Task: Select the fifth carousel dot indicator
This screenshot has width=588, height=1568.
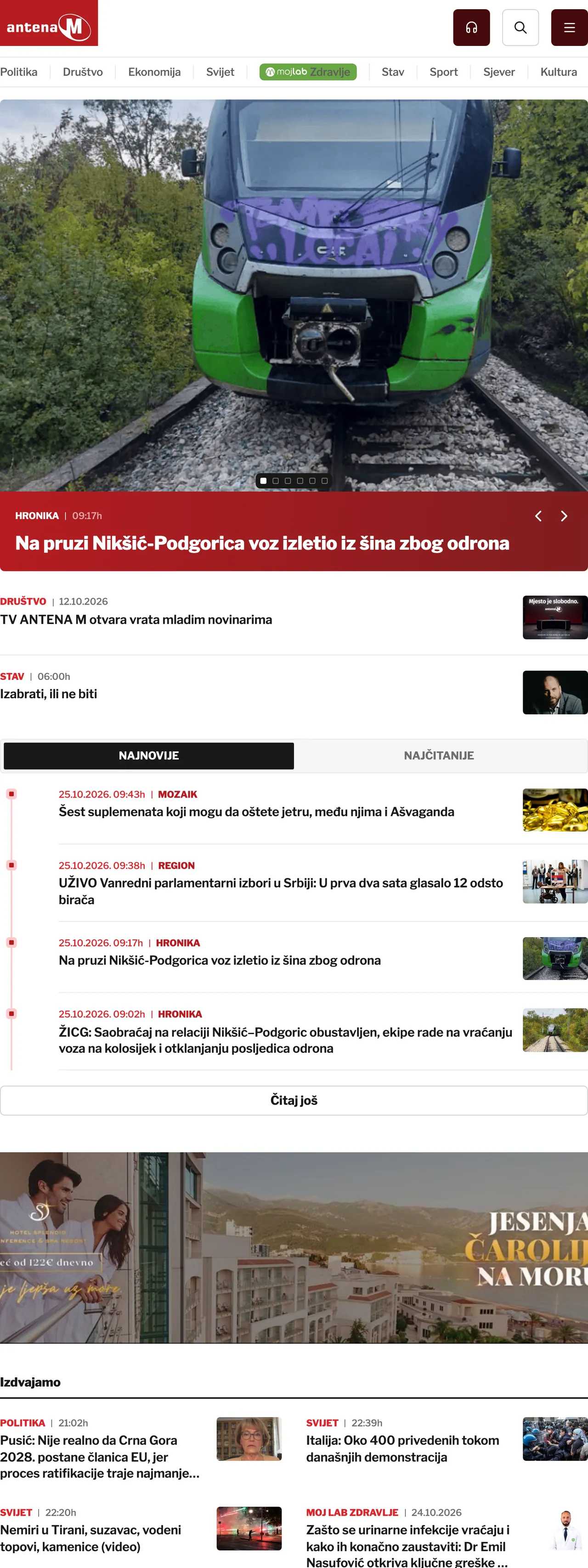Action: click(x=312, y=481)
